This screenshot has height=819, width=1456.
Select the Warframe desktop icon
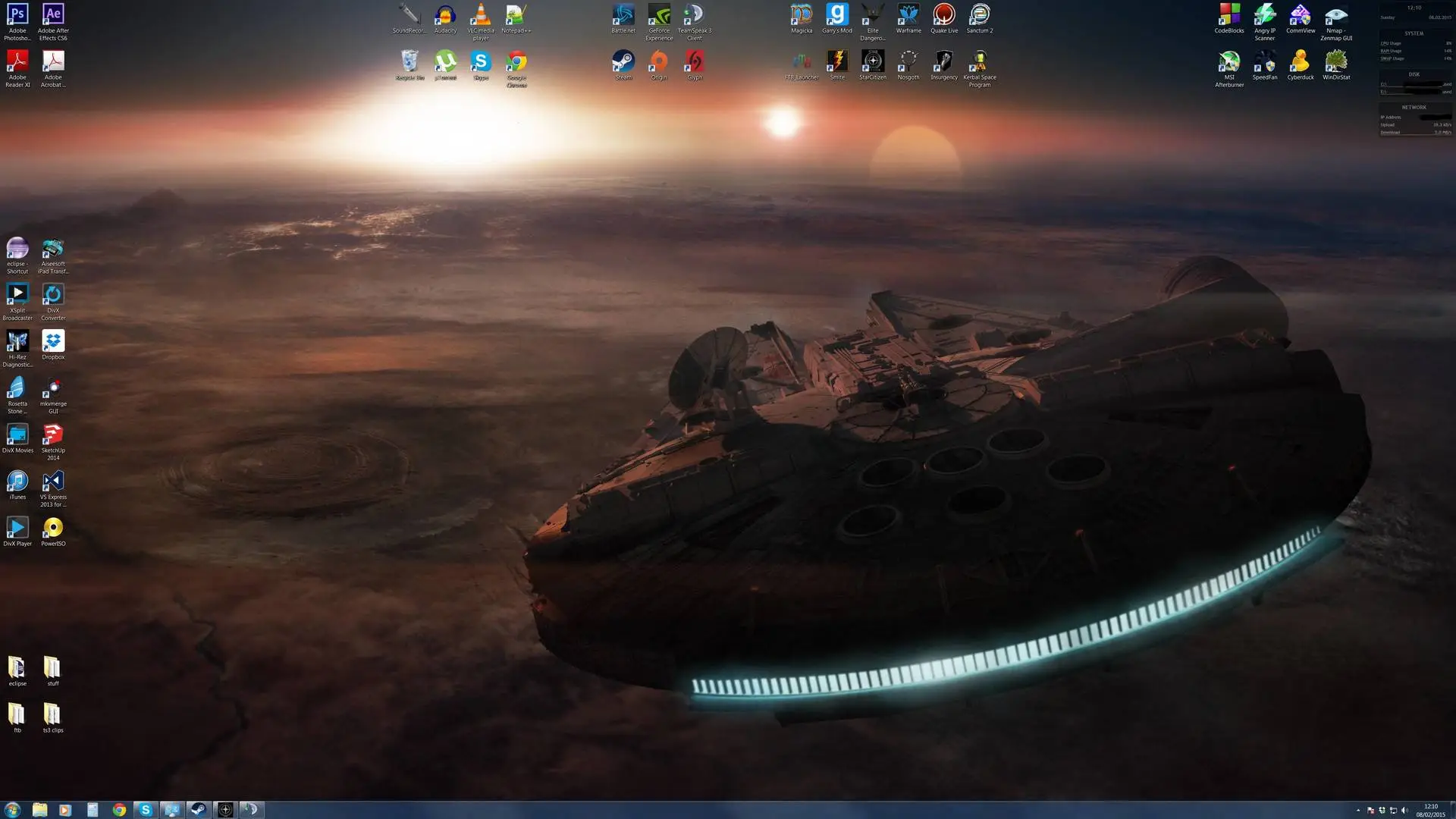[x=908, y=19]
